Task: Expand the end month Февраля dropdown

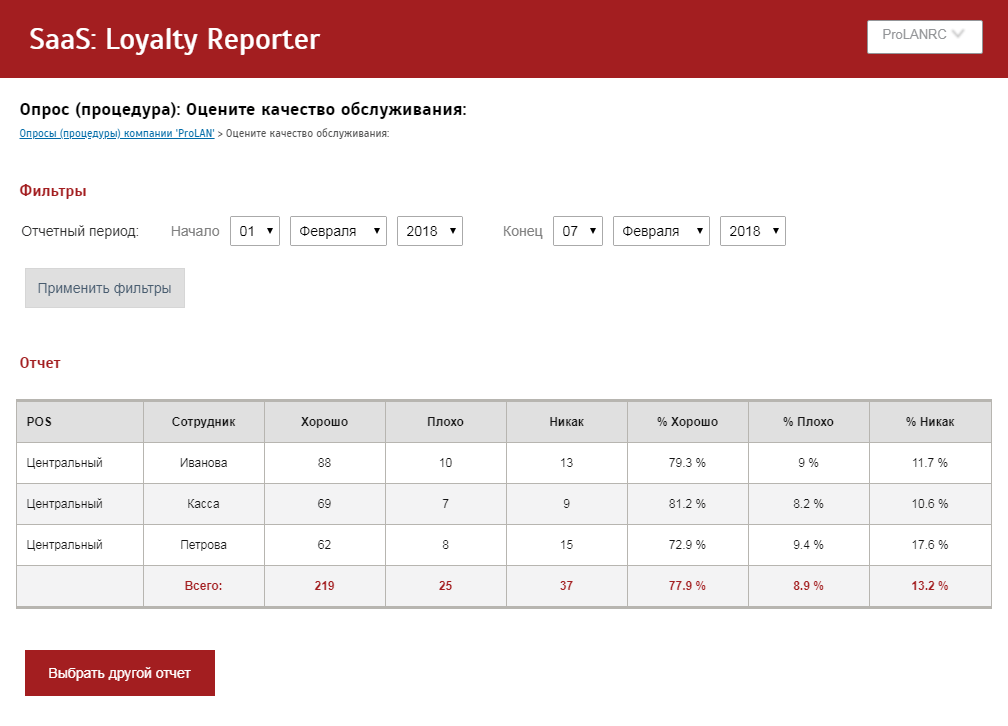Action: (x=661, y=231)
